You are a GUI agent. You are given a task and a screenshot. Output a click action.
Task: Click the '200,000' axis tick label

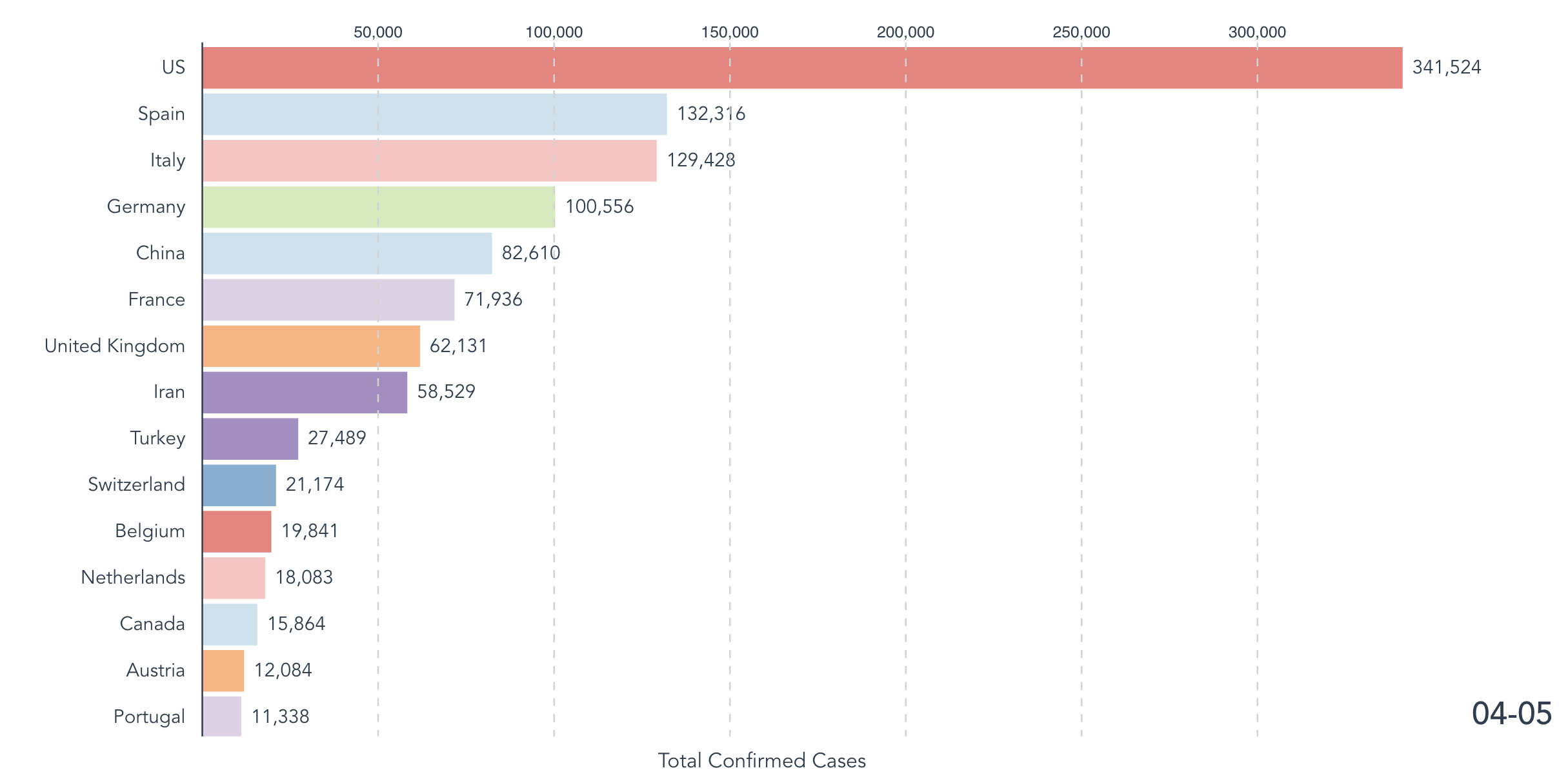point(905,32)
